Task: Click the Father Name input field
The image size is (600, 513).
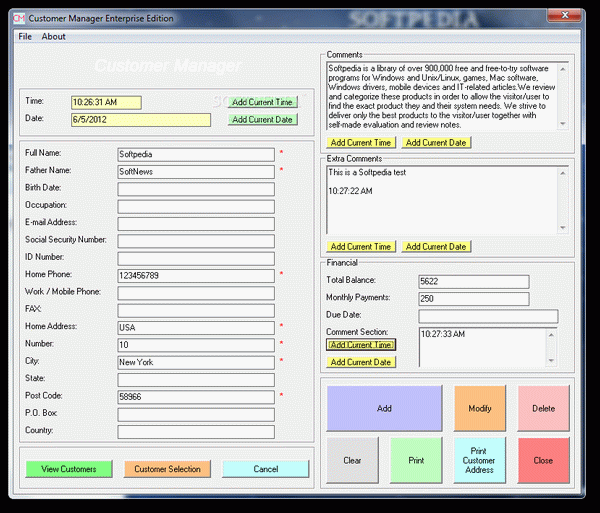Action: pos(196,172)
